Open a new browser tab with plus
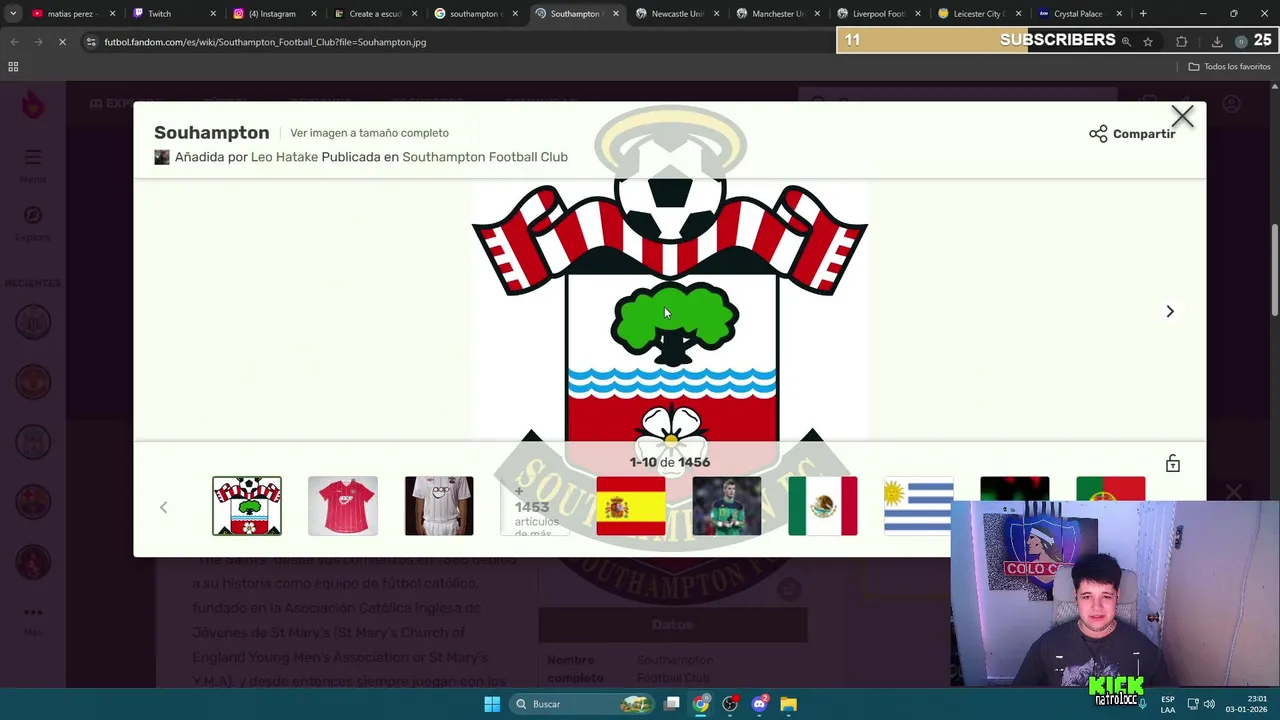Image resolution: width=1280 pixels, height=720 pixels. coord(1143,14)
